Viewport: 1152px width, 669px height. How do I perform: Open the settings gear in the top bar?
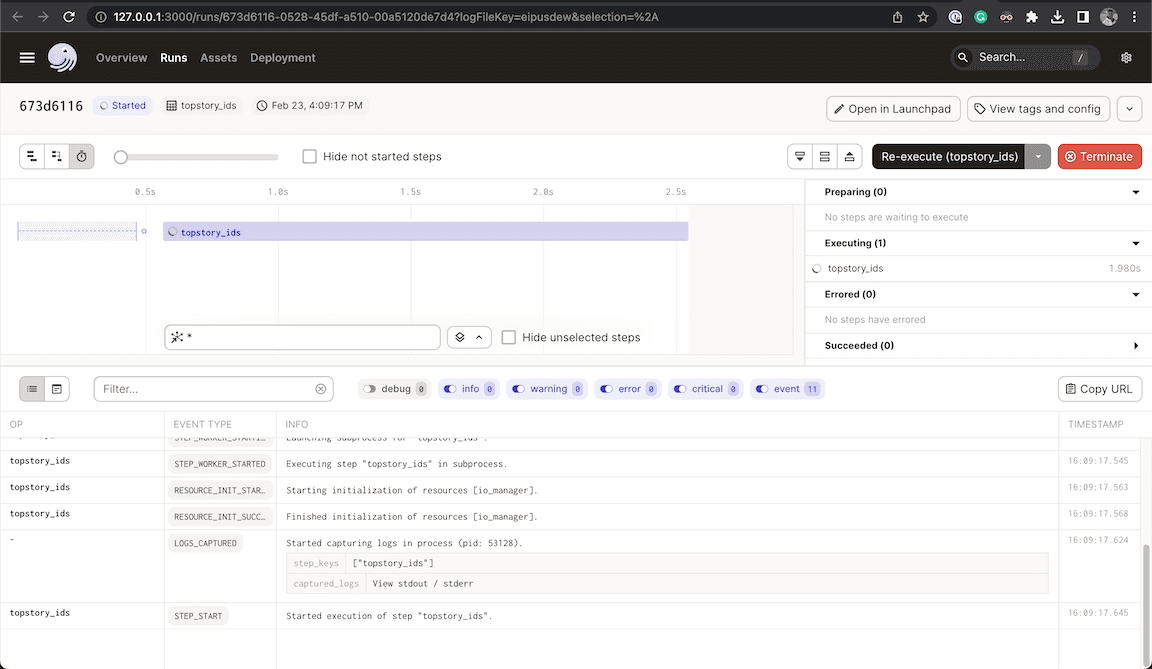click(x=1126, y=57)
